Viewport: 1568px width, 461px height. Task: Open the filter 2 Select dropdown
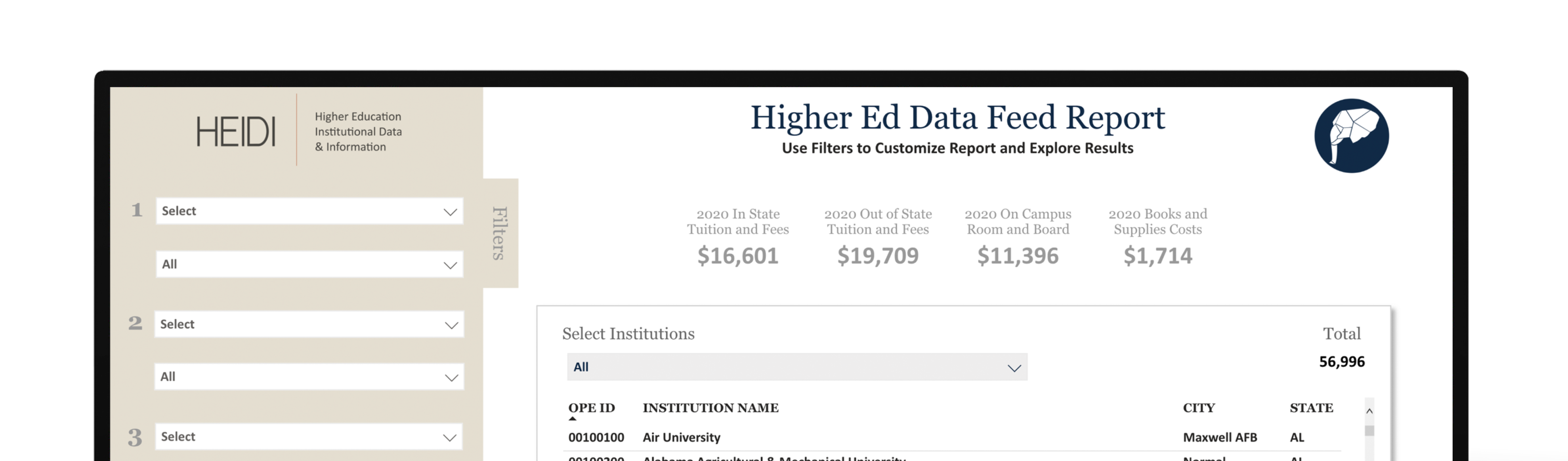[x=309, y=324]
